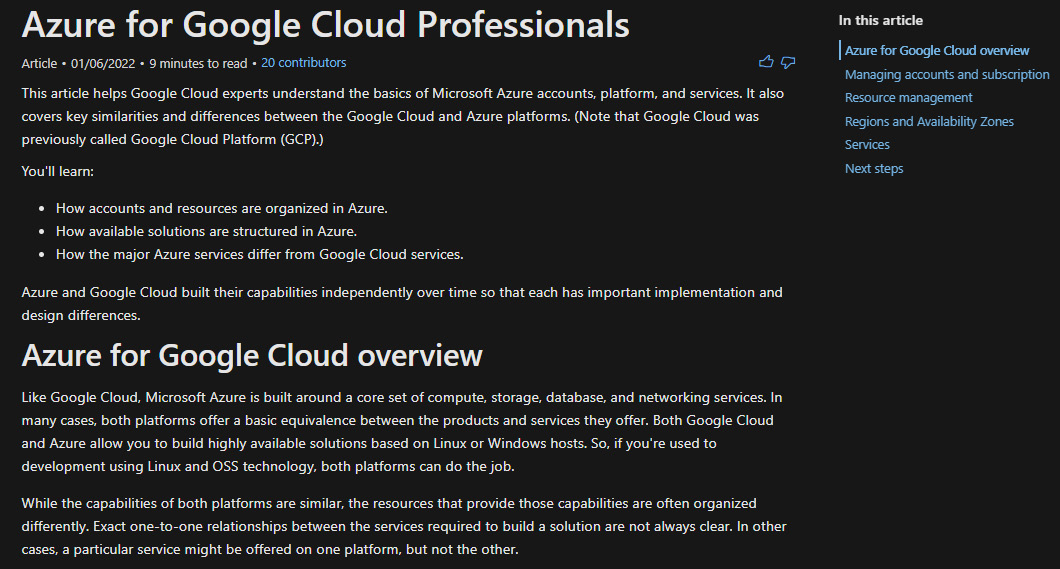Jump to the Services section link
Screen dimensions: 1060x569
tap(867, 145)
